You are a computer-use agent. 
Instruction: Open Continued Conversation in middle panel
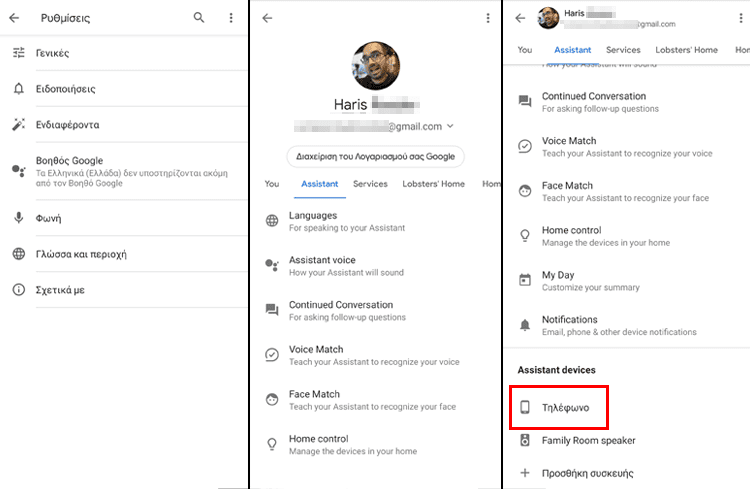[375, 311]
